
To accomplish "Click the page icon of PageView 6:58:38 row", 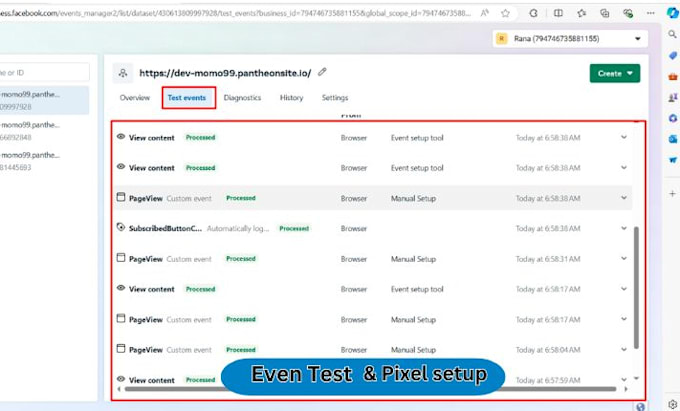I will [x=121, y=197].
